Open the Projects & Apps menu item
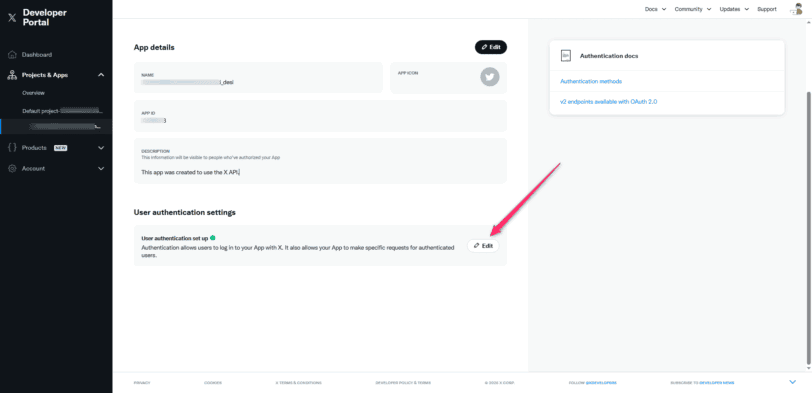 coord(45,75)
